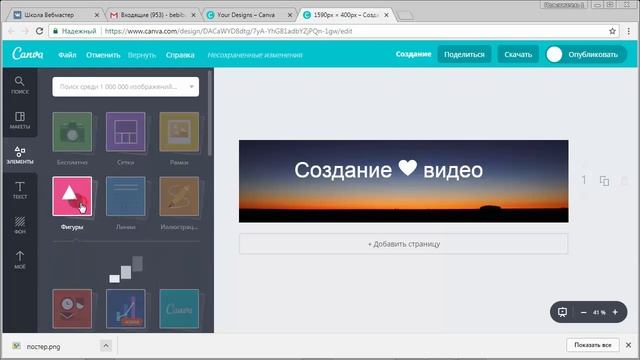The width and height of the screenshot is (640, 360).
Task: Open the Uploads (Моё) sidebar panel
Action: coord(20,260)
